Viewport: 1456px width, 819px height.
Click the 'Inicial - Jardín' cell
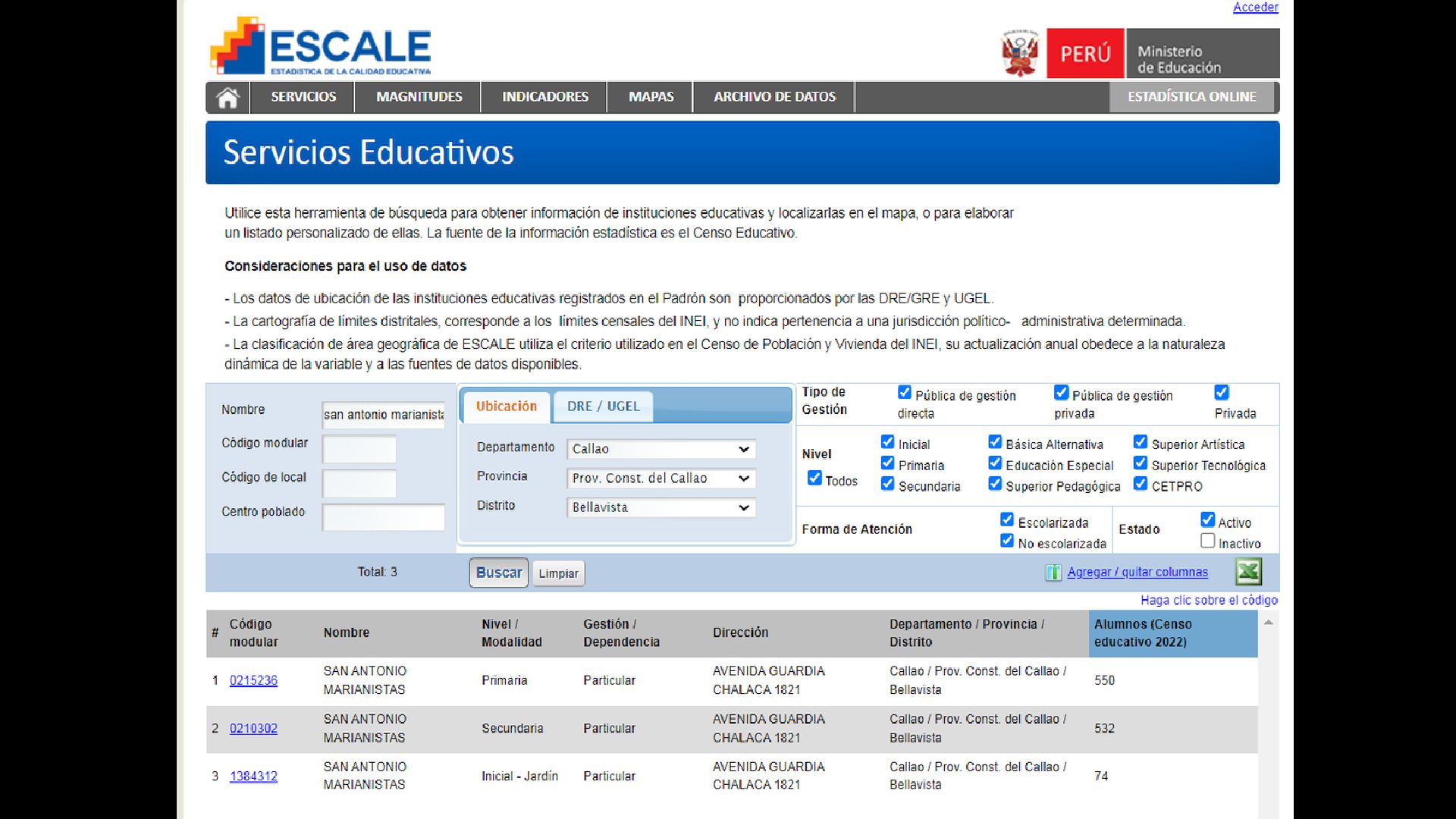[519, 777]
